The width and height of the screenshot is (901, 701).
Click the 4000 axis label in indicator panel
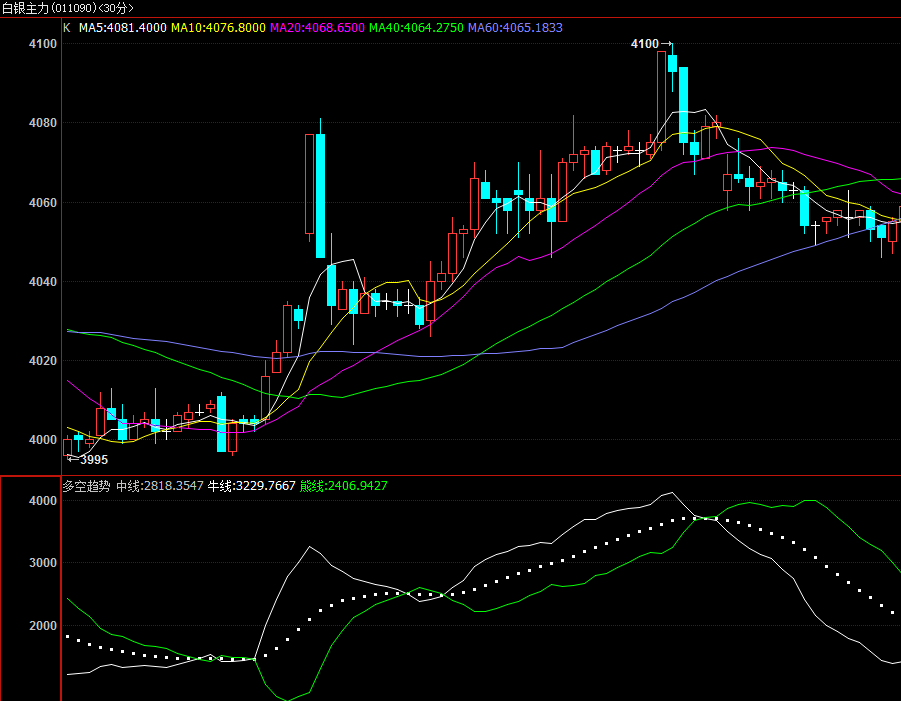pos(43,501)
